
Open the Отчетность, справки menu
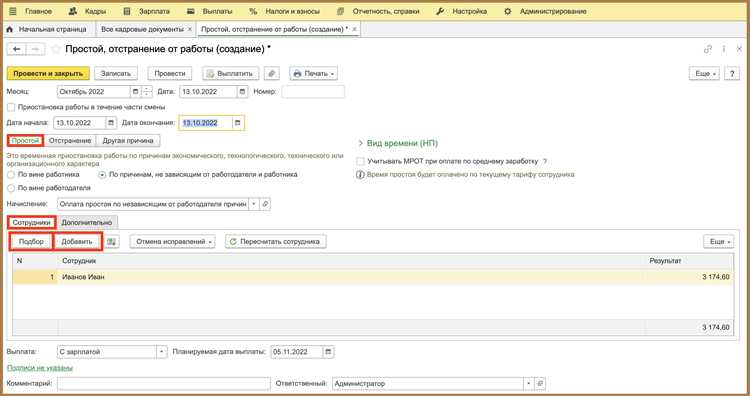click(378, 11)
